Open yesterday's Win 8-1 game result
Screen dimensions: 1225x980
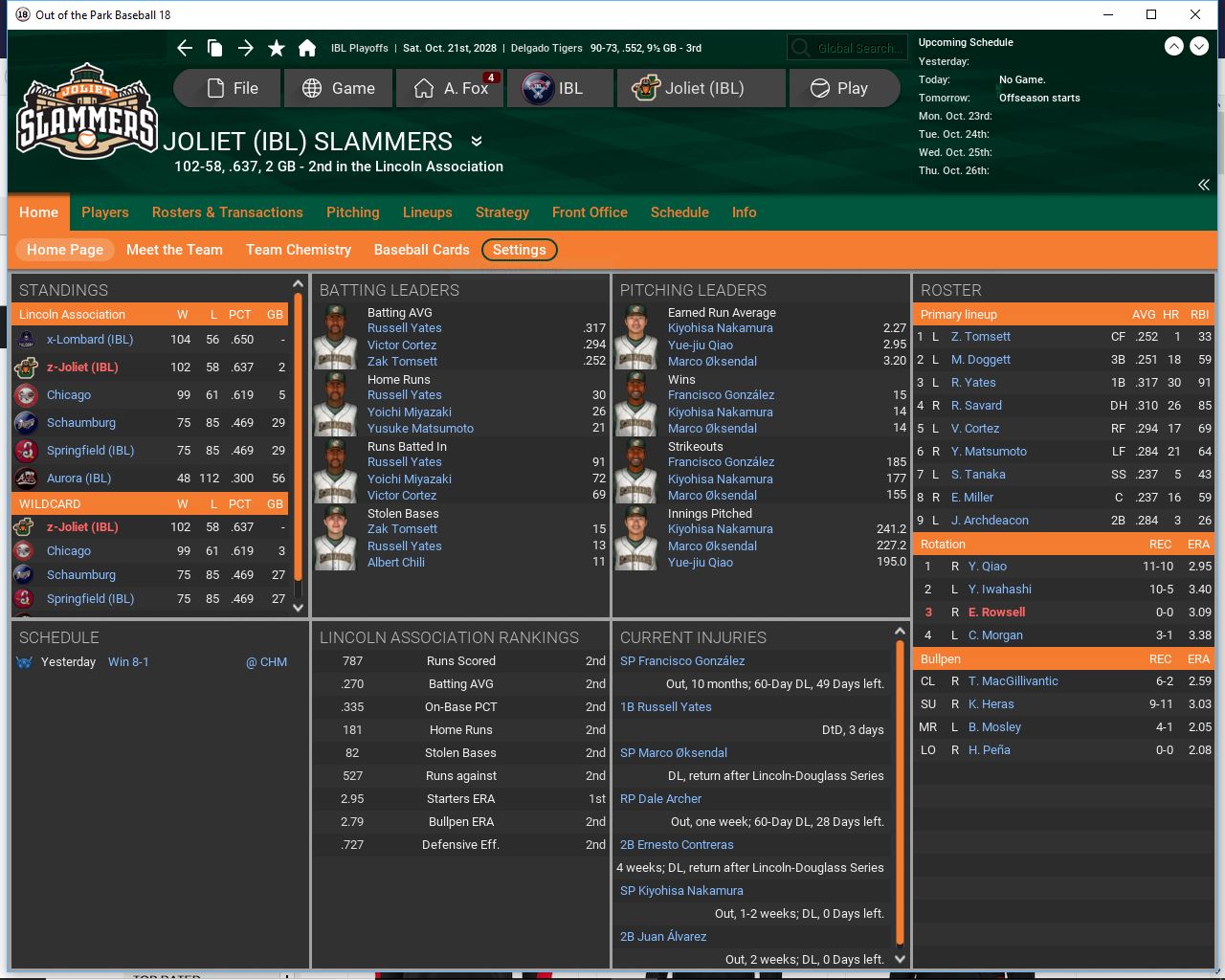(128, 662)
